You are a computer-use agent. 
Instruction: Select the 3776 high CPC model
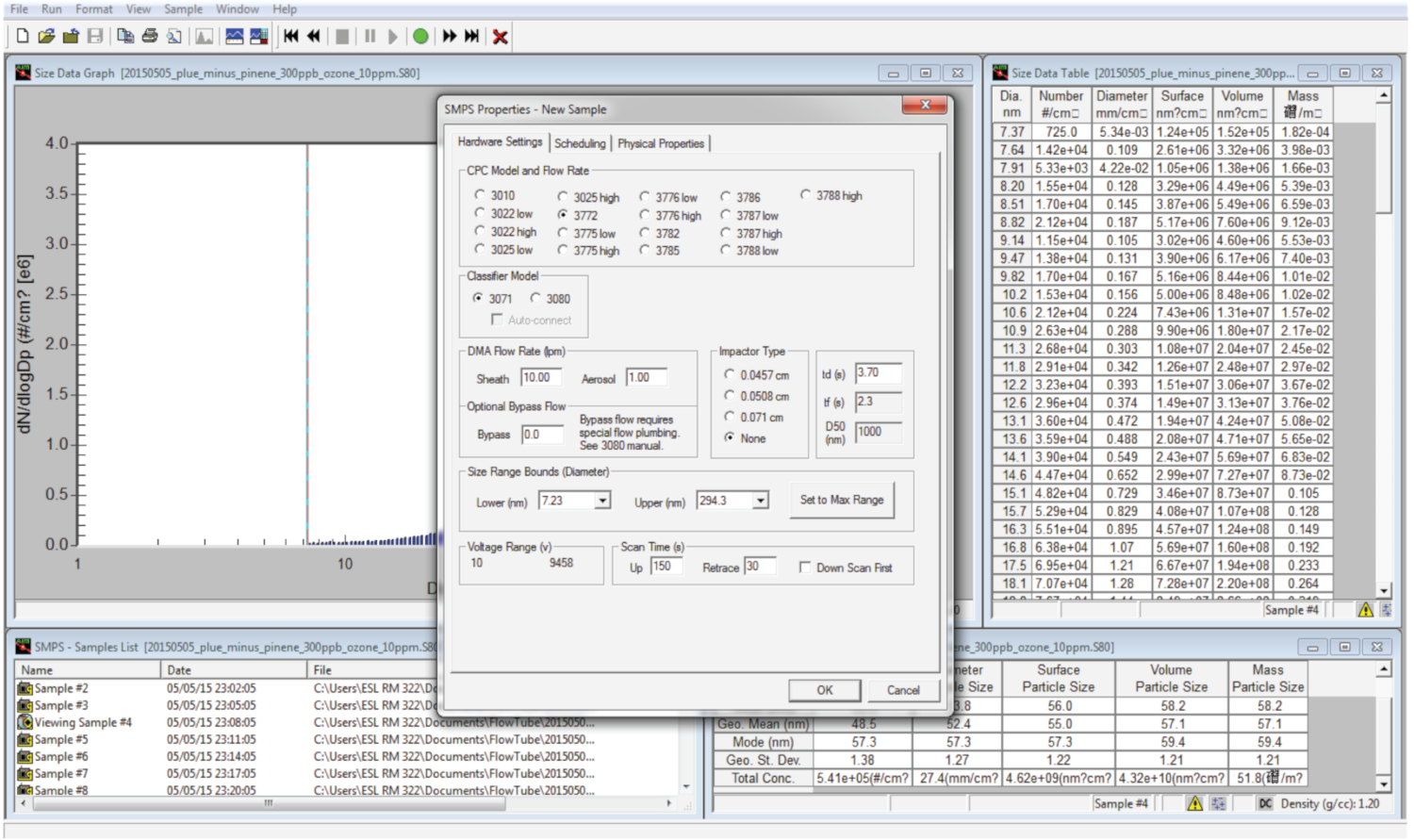point(645,215)
